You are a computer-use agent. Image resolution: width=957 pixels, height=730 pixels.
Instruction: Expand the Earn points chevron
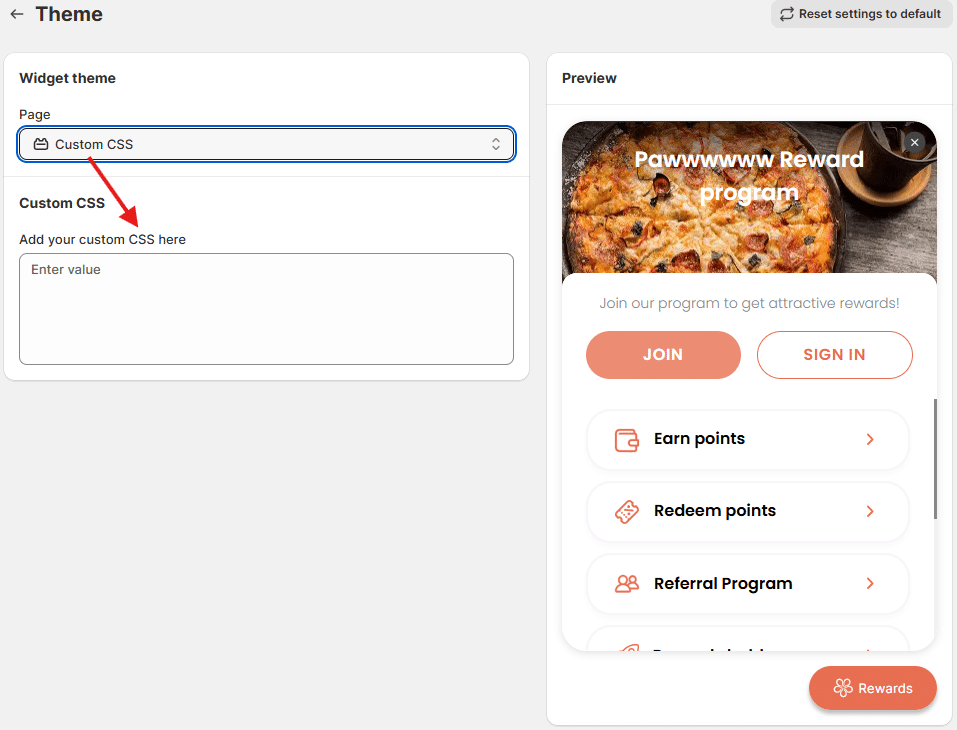[870, 439]
